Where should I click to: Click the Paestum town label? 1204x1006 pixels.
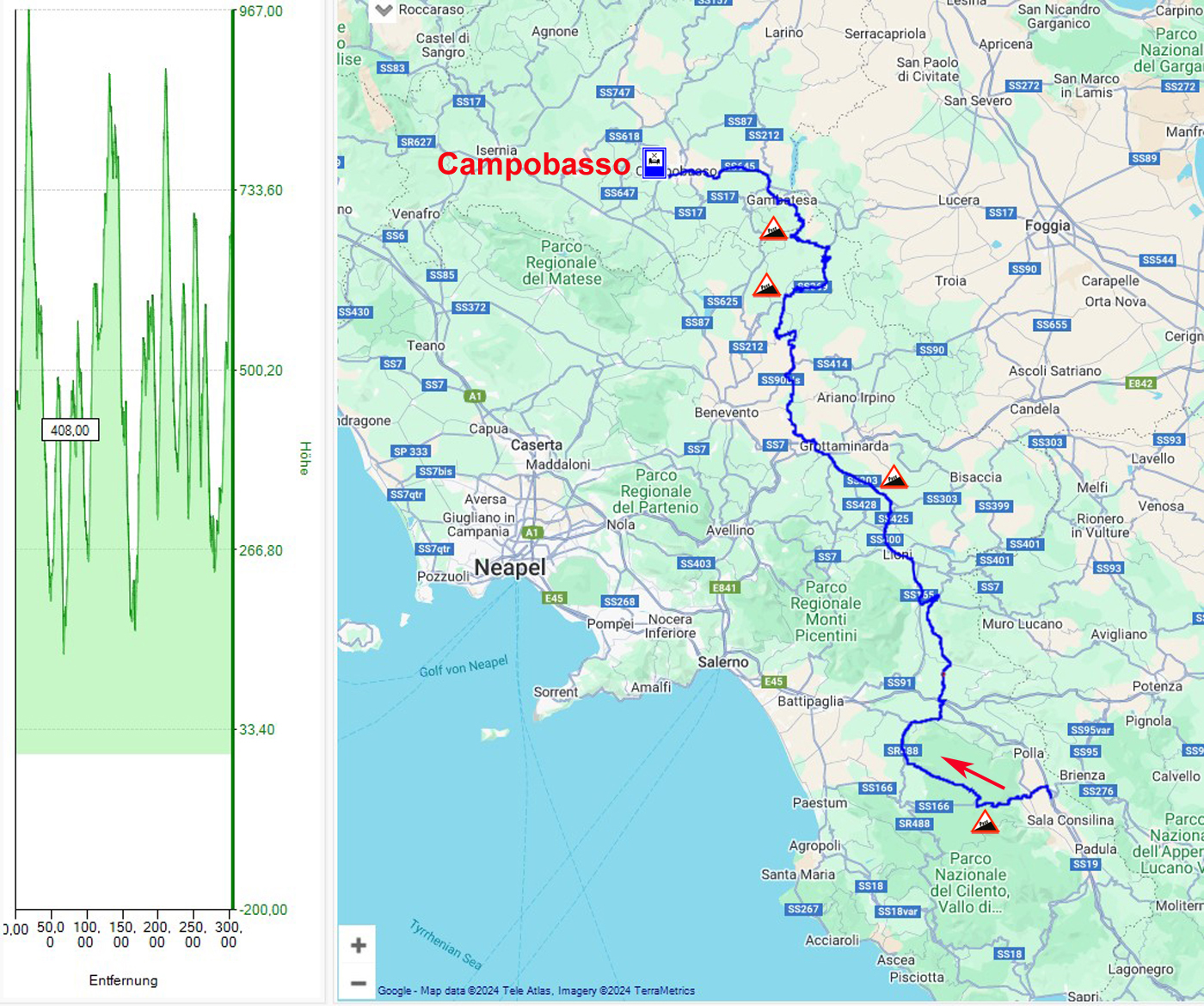pos(820,802)
